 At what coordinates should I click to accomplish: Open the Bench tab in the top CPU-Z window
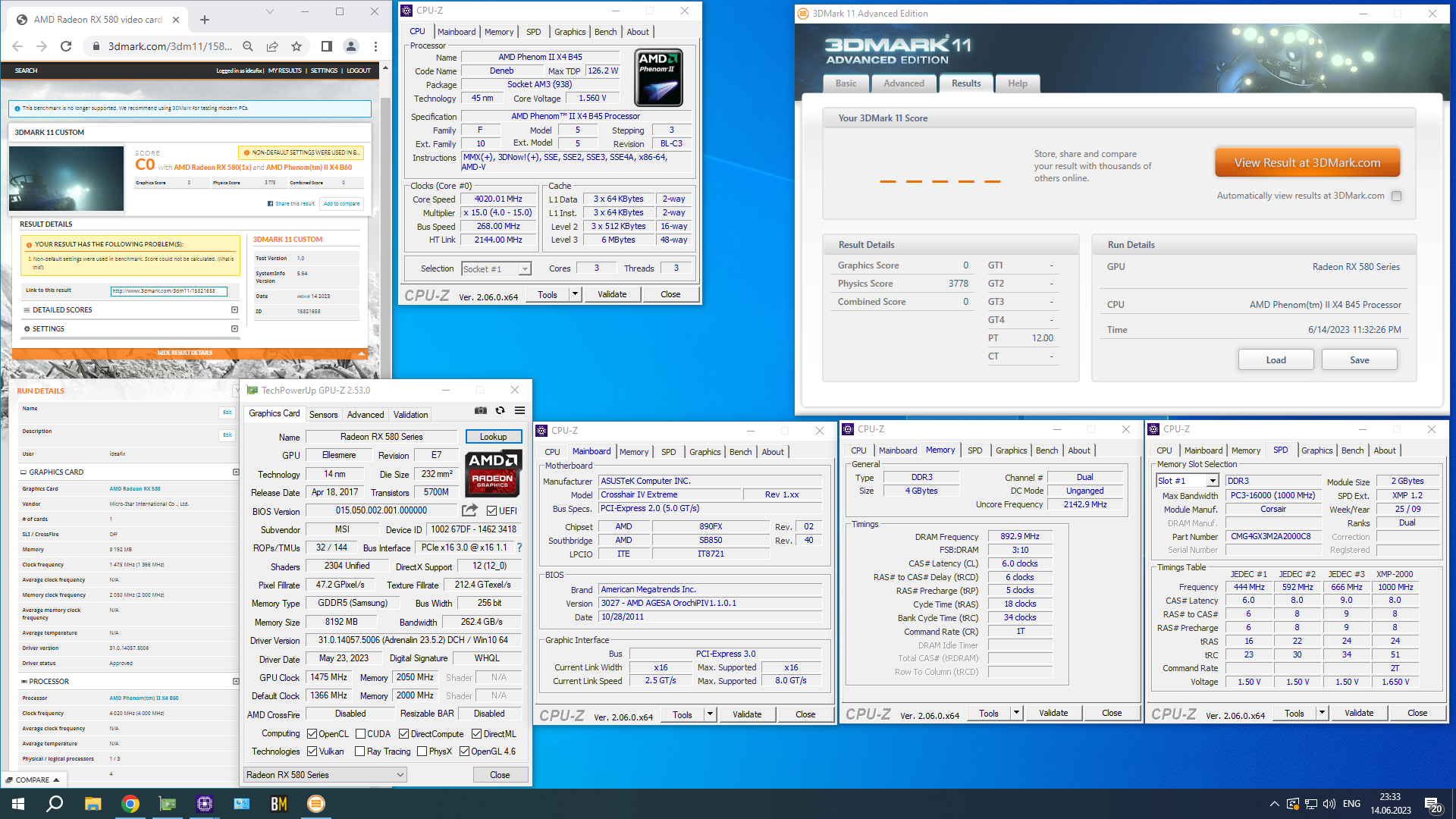[605, 32]
